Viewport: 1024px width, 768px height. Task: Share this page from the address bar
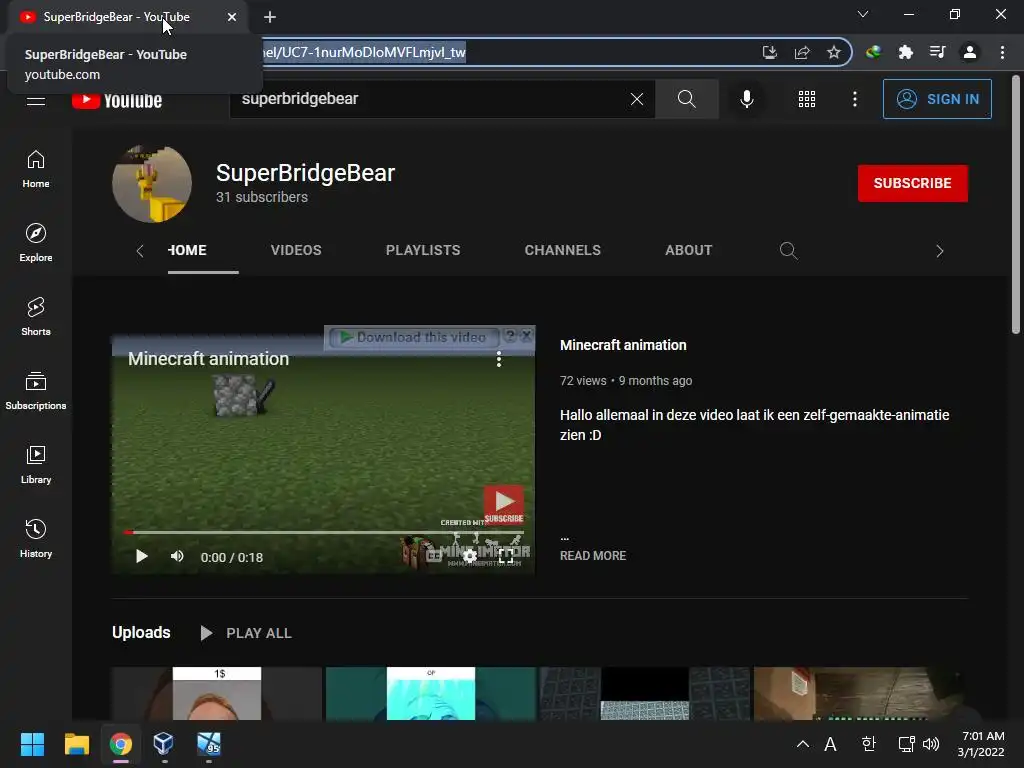802,52
